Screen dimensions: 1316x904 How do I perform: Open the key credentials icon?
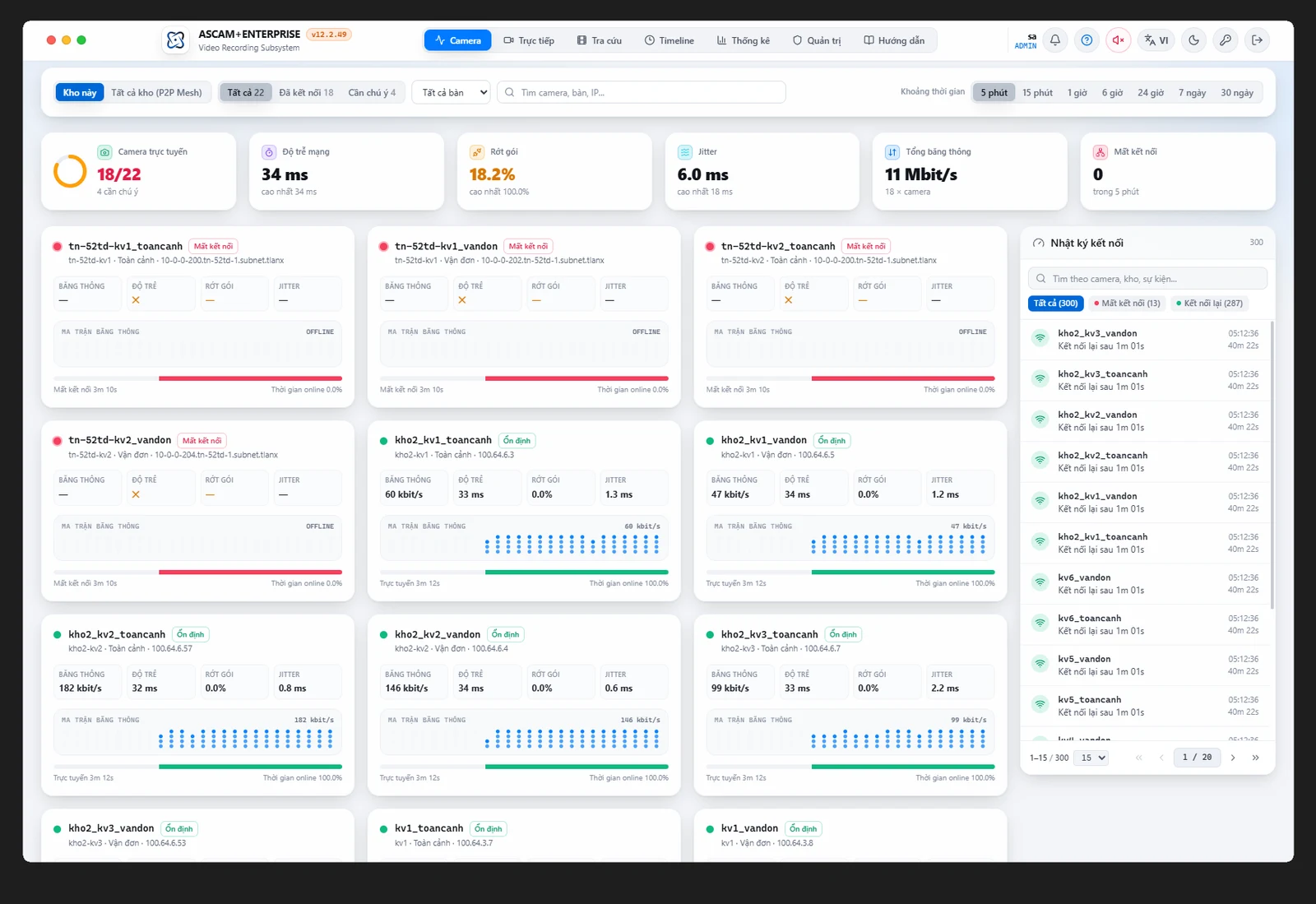point(1226,40)
